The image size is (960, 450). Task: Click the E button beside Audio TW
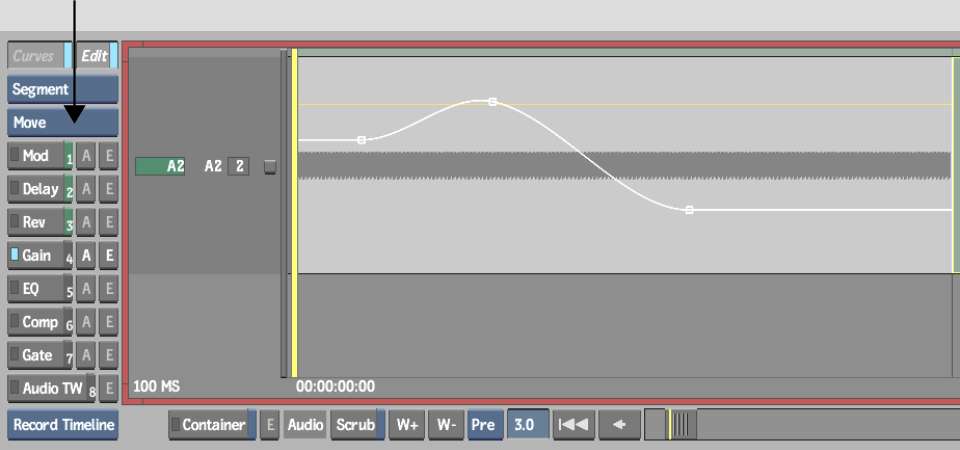[x=109, y=388]
